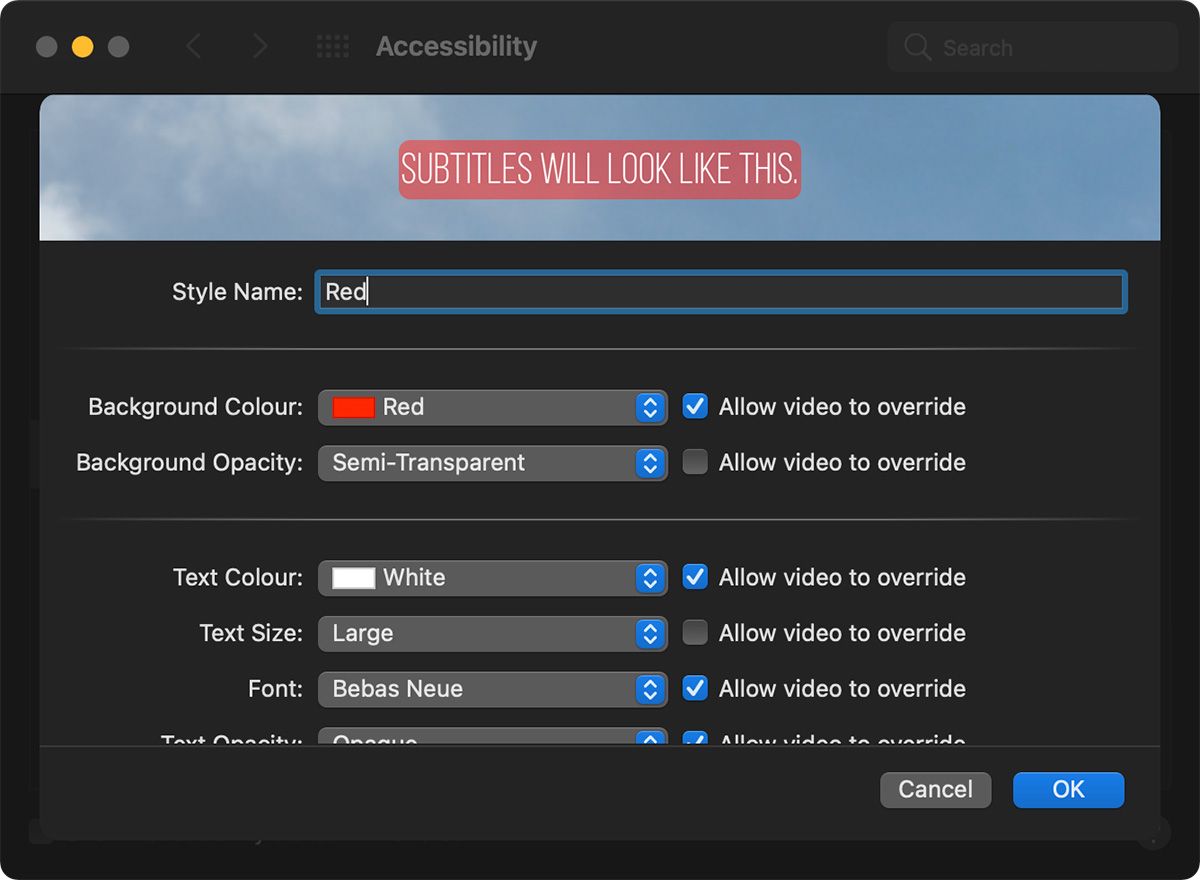Open the show-all preferences grid icon
This screenshot has width=1200, height=880.
[x=332, y=46]
